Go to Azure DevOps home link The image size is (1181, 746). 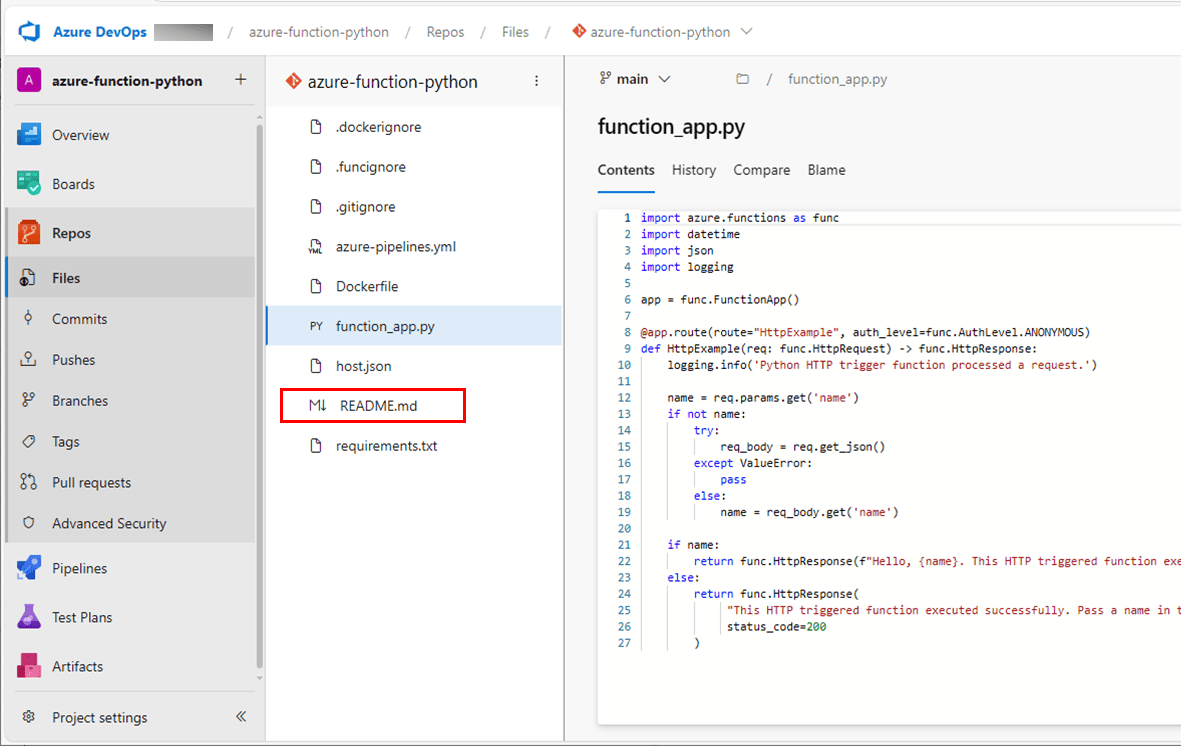tap(99, 32)
